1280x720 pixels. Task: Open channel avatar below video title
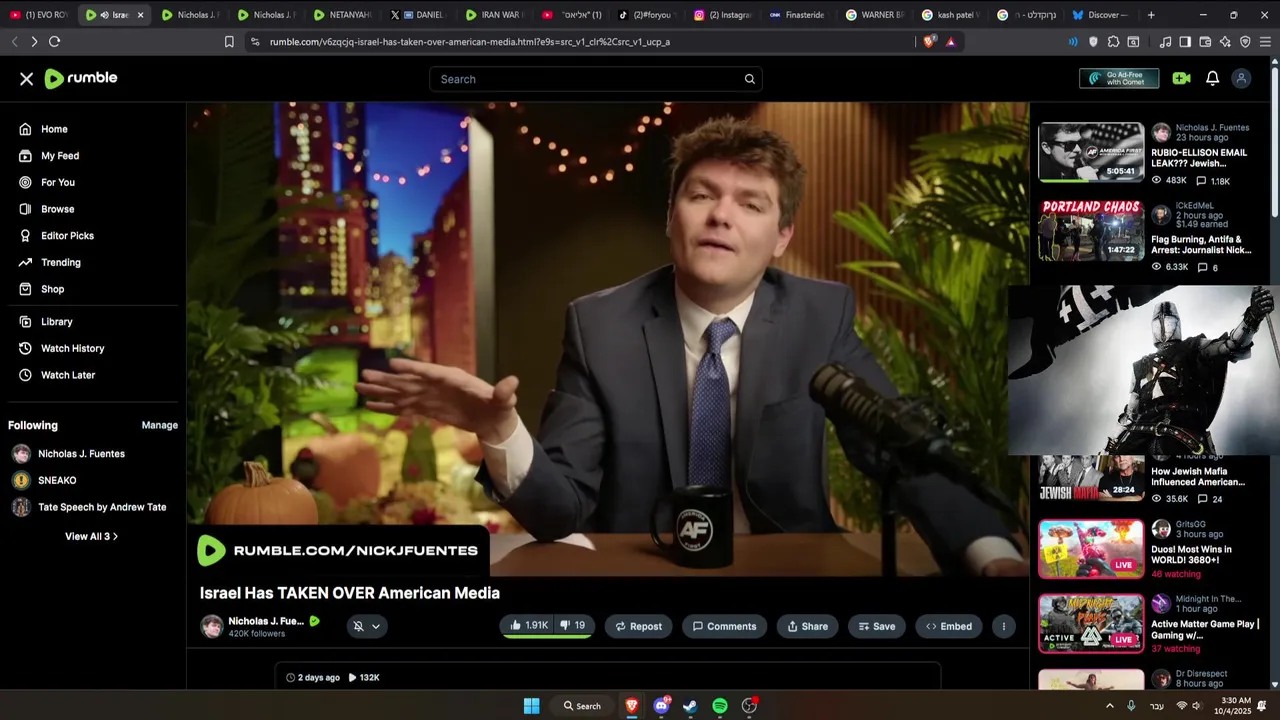[211, 626]
